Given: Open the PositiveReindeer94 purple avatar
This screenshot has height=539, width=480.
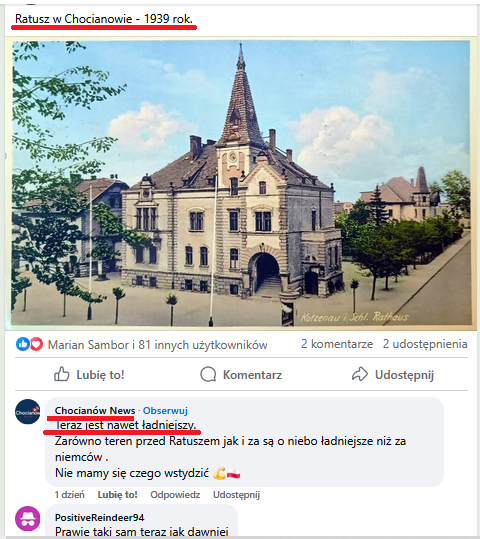Looking at the screenshot, I should point(28,519).
